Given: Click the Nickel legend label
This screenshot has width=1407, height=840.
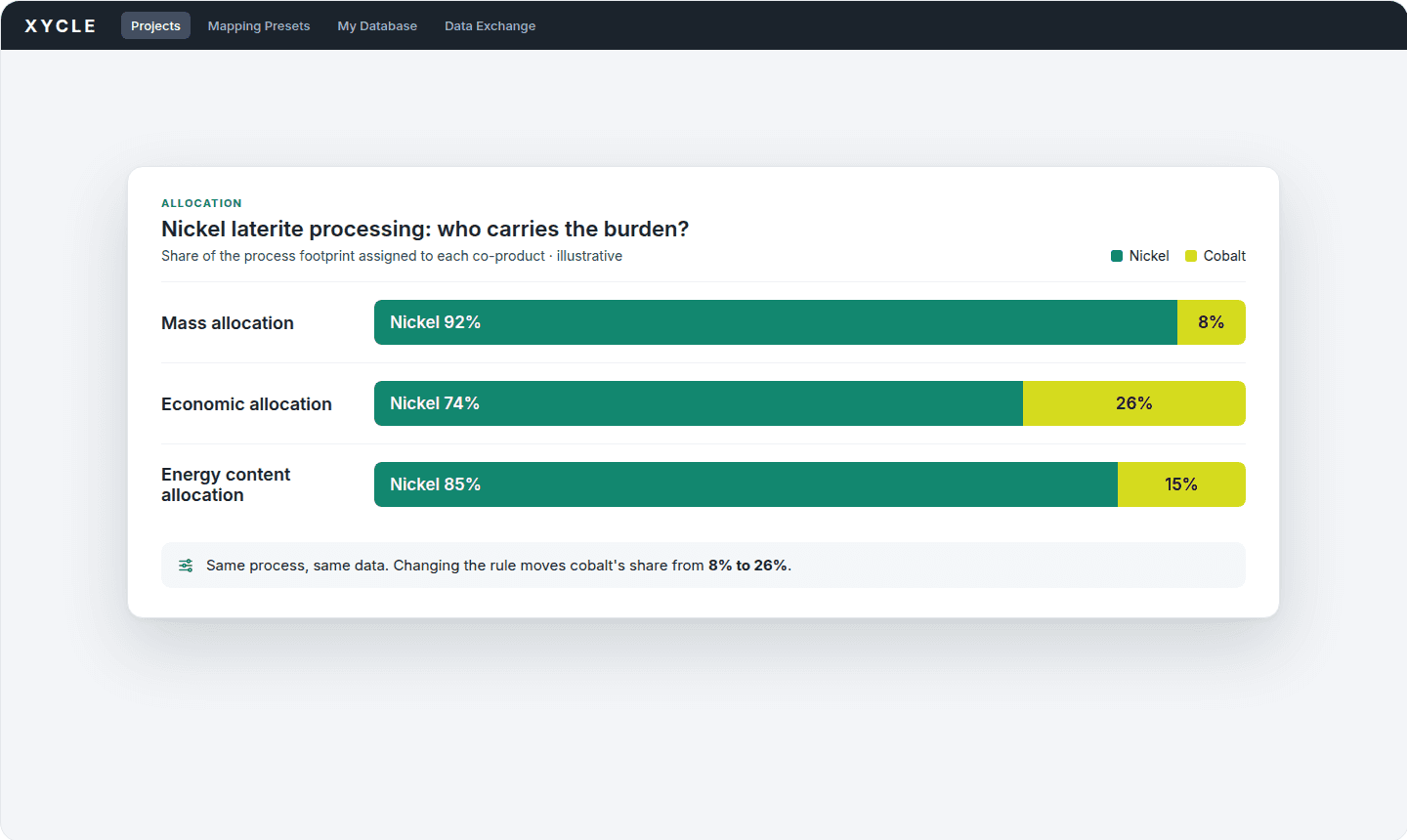Looking at the screenshot, I should (x=1149, y=256).
